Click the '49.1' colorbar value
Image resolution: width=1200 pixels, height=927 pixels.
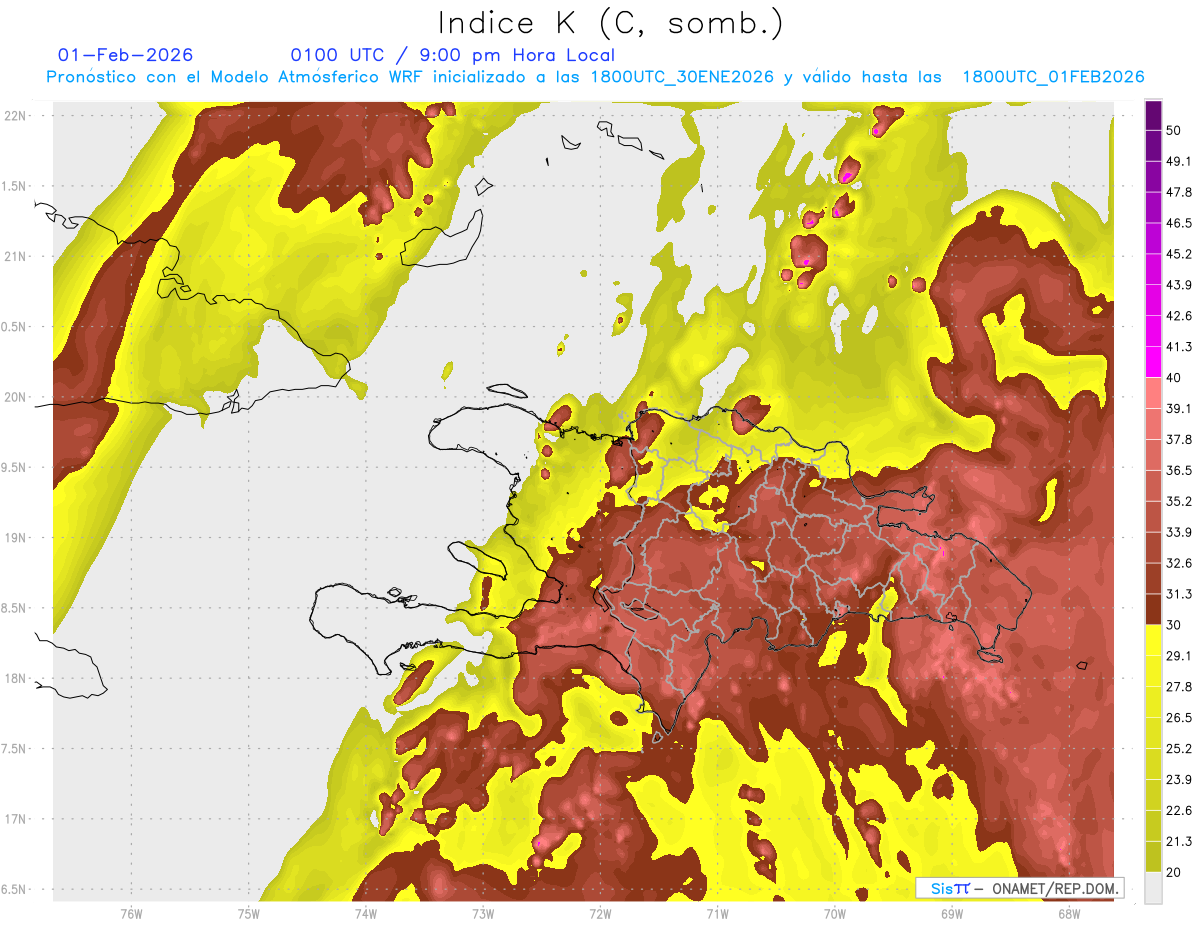click(1179, 161)
